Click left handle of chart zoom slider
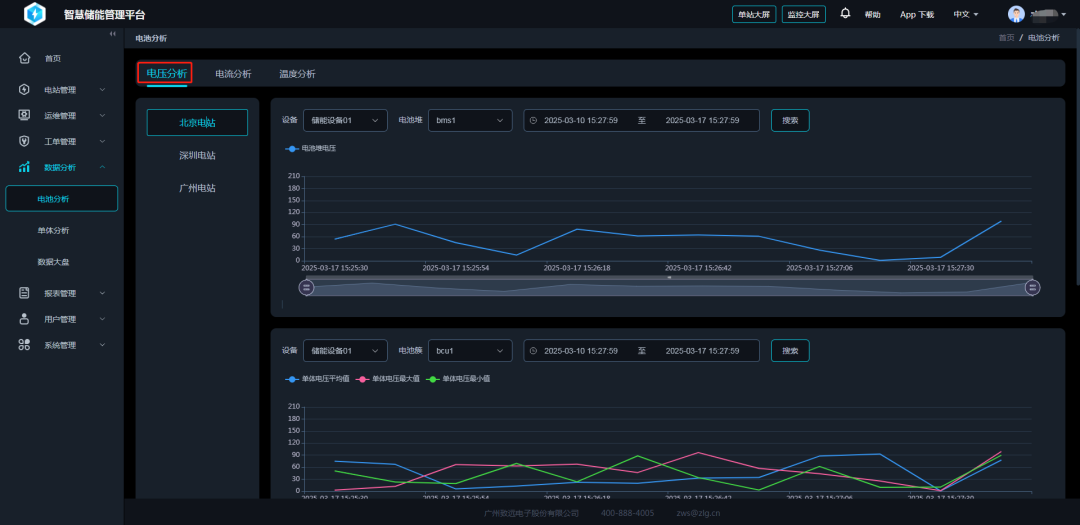Viewport: 1080px width, 525px height. tap(307, 287)
